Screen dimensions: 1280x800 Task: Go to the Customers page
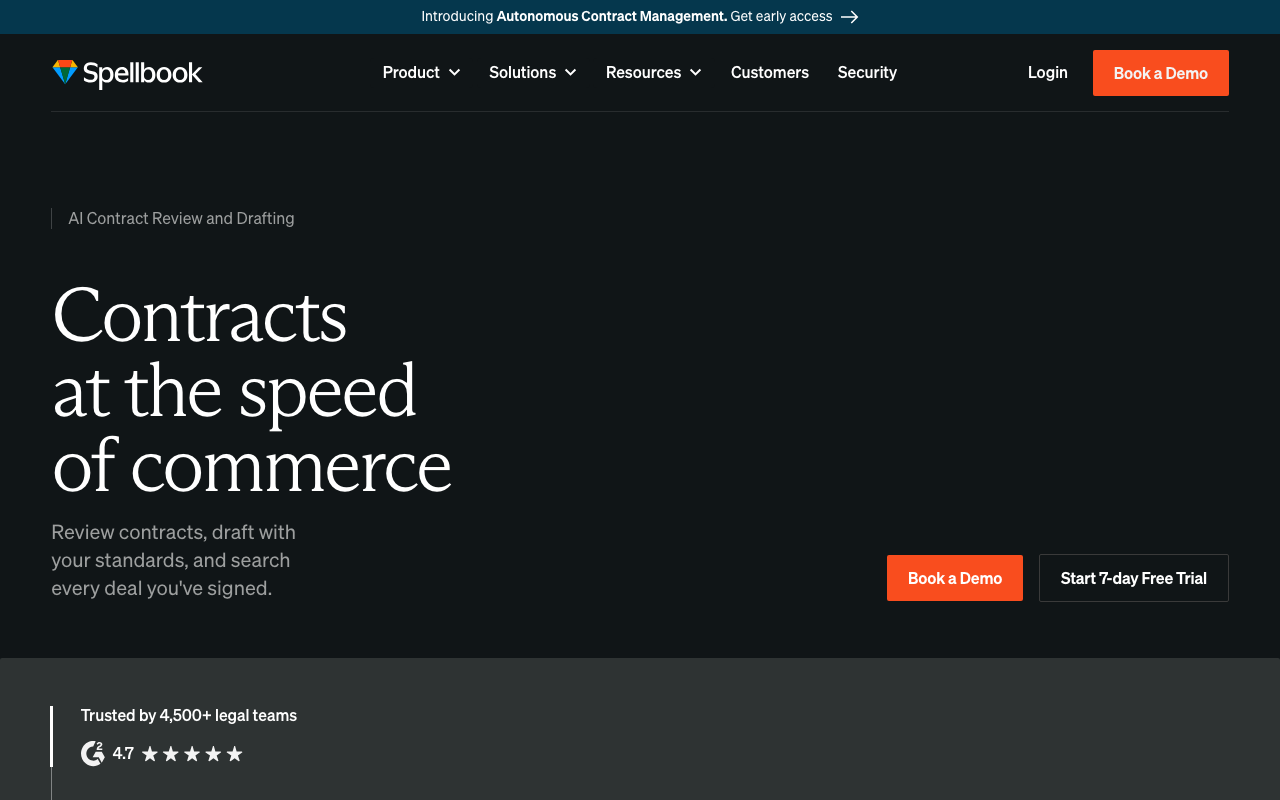click(x=770, y=73)
